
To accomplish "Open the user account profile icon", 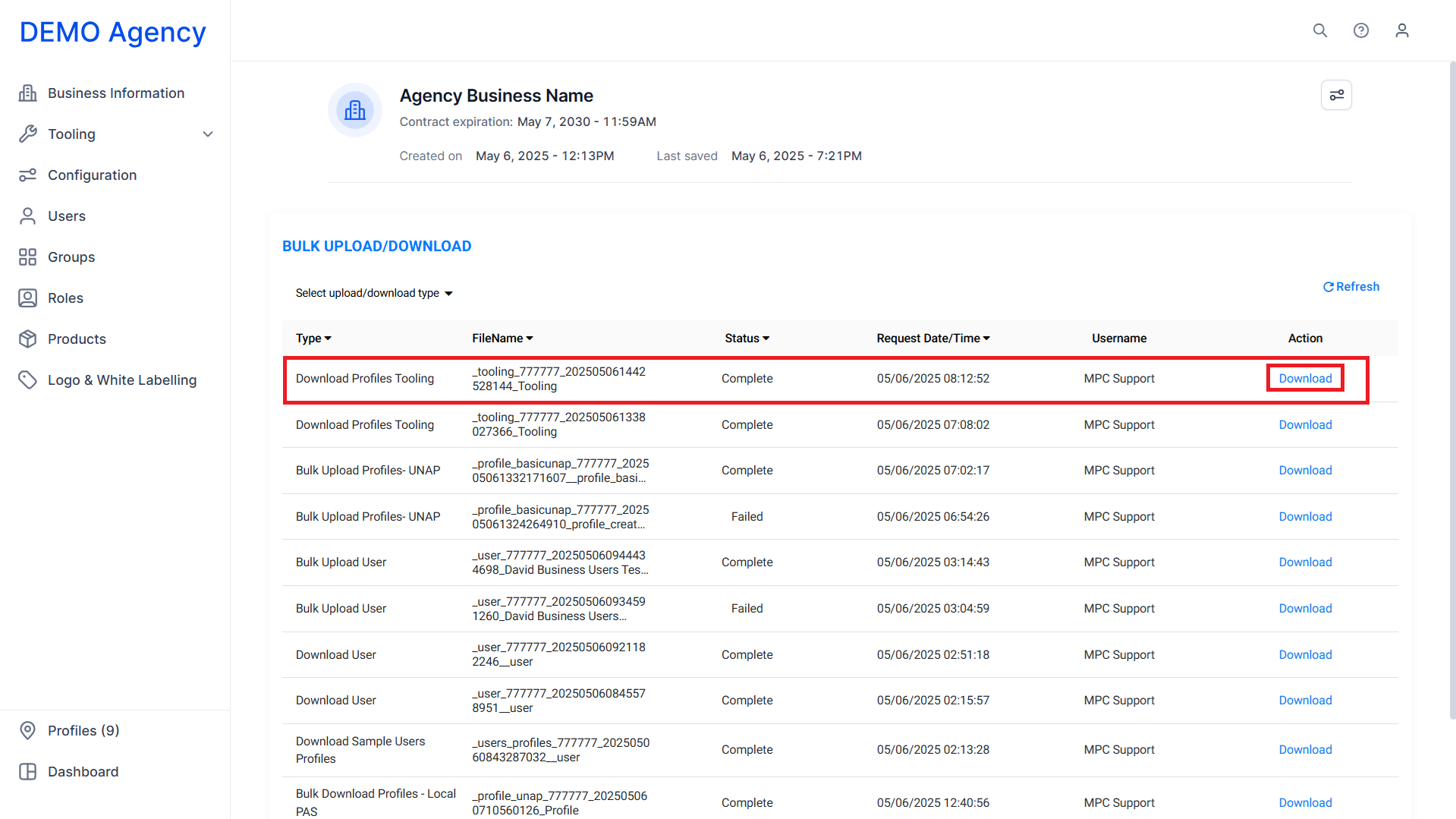I will pos(1402,30).
